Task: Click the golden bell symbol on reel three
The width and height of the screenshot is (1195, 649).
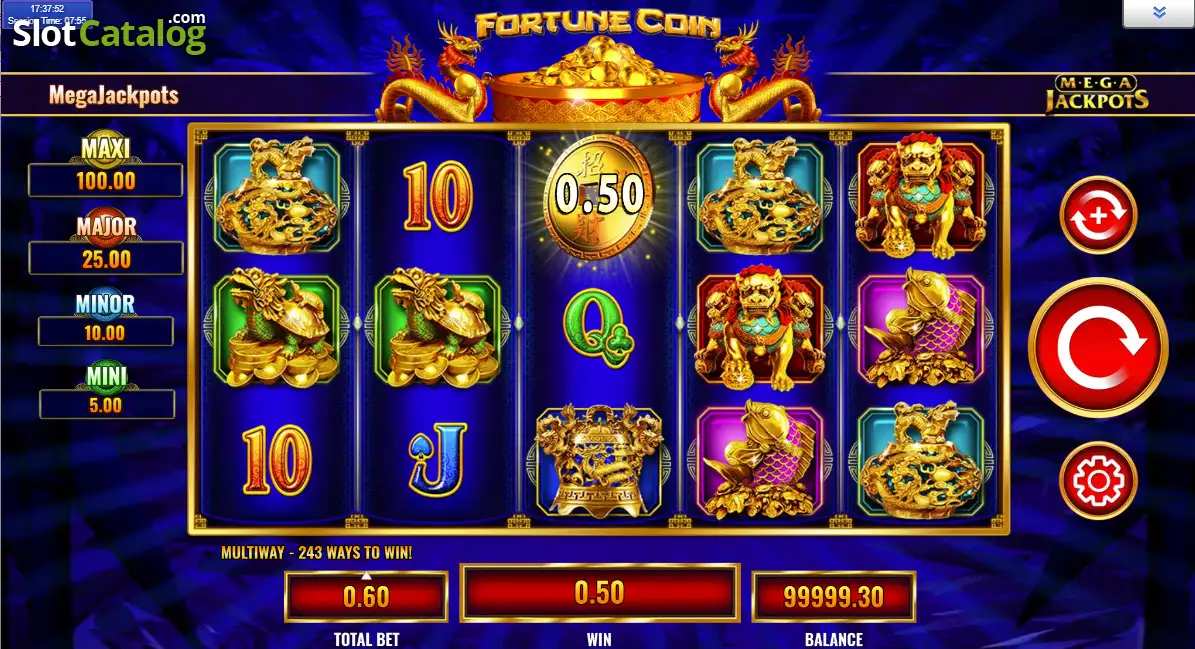Action: tap(599, 462)
